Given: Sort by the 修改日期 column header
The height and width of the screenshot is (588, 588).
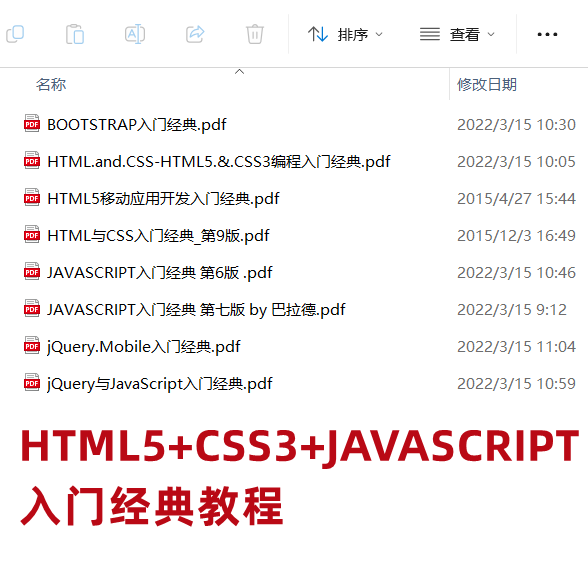Looking at the screenshot, I should [x=487, y=84].
